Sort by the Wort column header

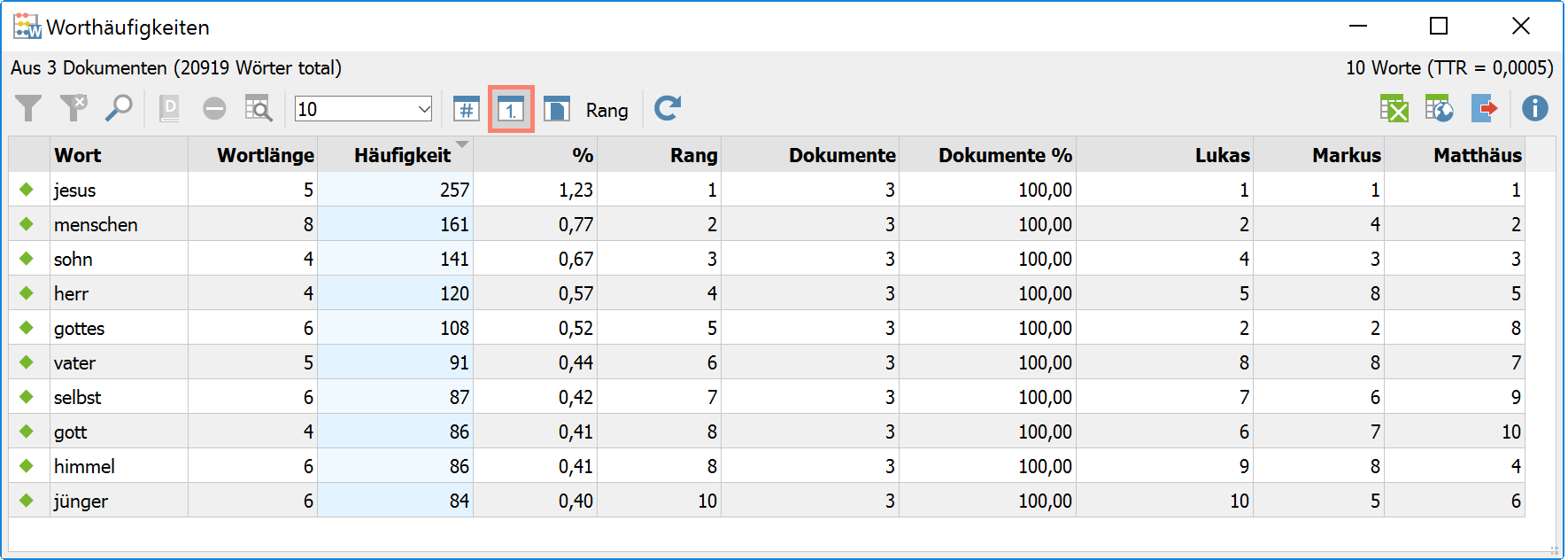[x=78, y=155]
